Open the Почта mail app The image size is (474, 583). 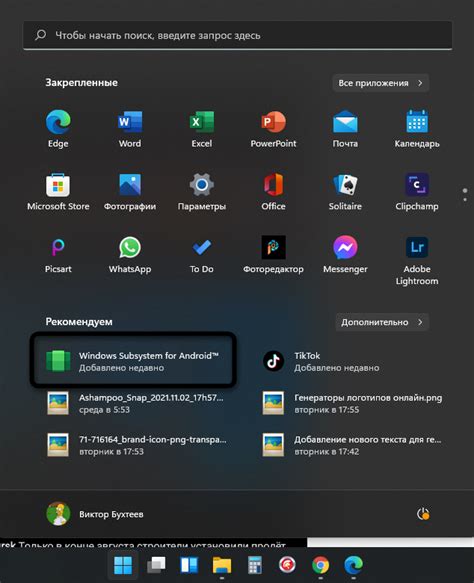[x=345, y=128]
